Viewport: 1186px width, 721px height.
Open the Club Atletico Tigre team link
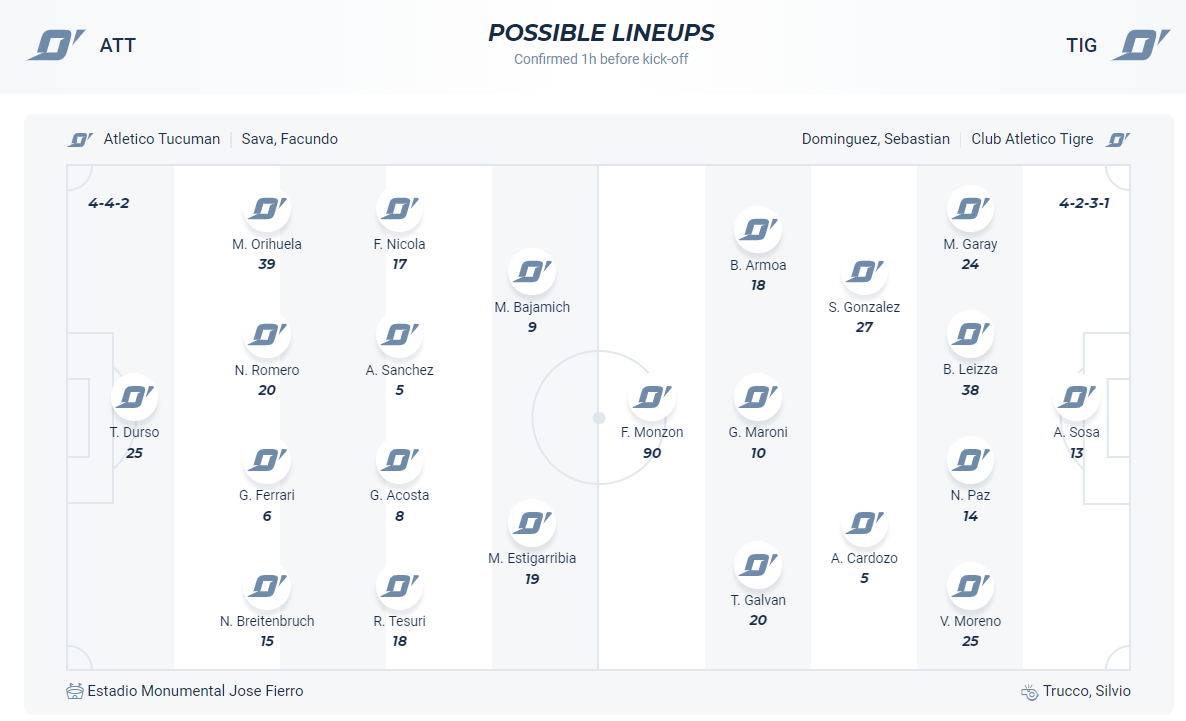1032,139
